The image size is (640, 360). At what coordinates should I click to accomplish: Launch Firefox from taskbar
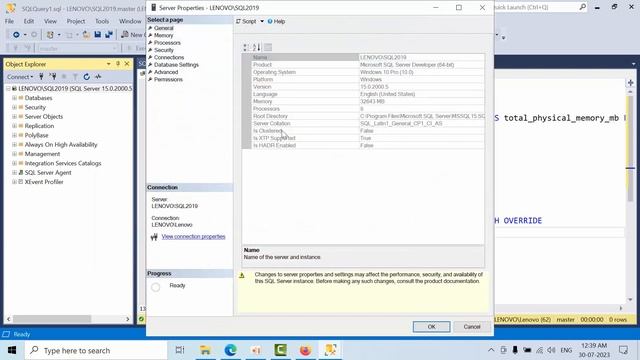pyautogui.click(x=305, y=350)
